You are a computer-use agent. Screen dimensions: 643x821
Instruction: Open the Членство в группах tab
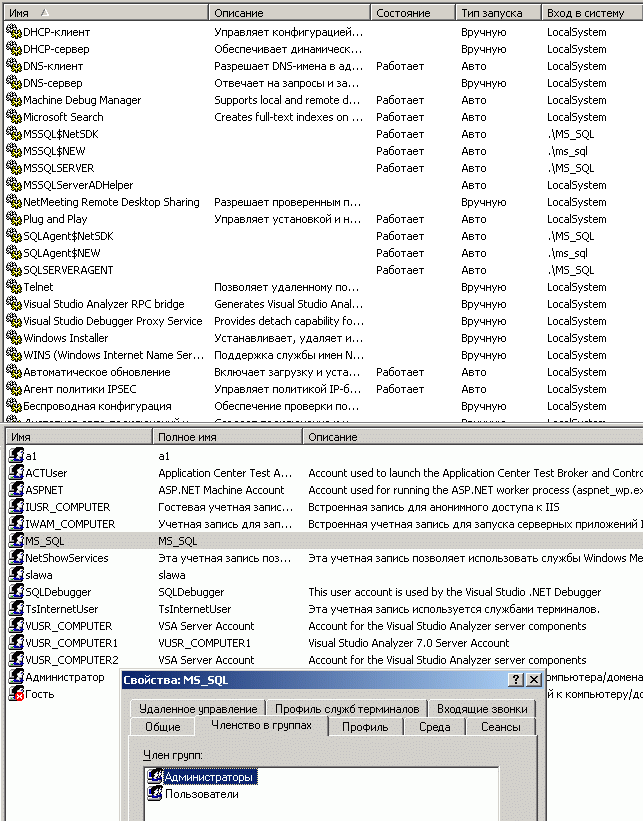[261, 725]
